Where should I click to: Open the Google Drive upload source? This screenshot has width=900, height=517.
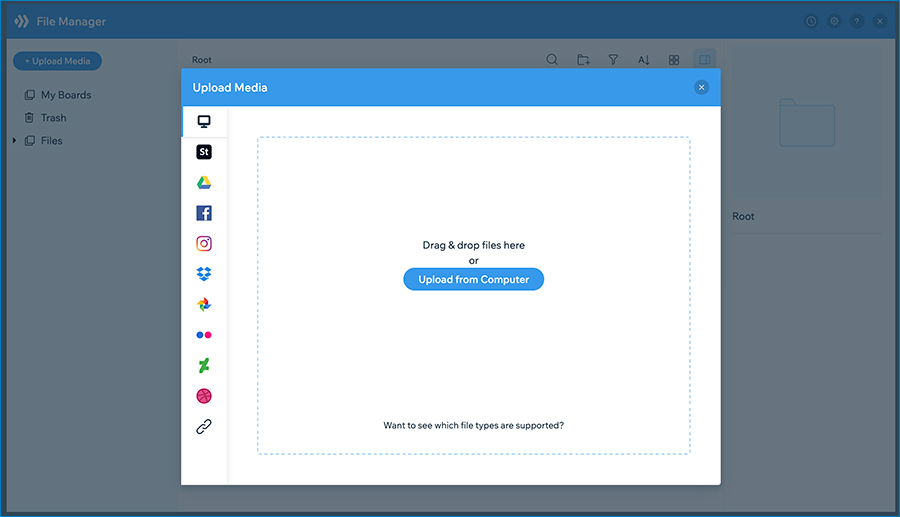point(204,182)
